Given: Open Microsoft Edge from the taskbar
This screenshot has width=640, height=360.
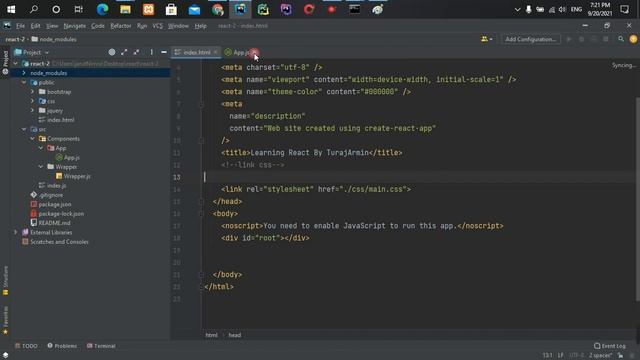Looking at the screenshot, I should pos(102,9).
